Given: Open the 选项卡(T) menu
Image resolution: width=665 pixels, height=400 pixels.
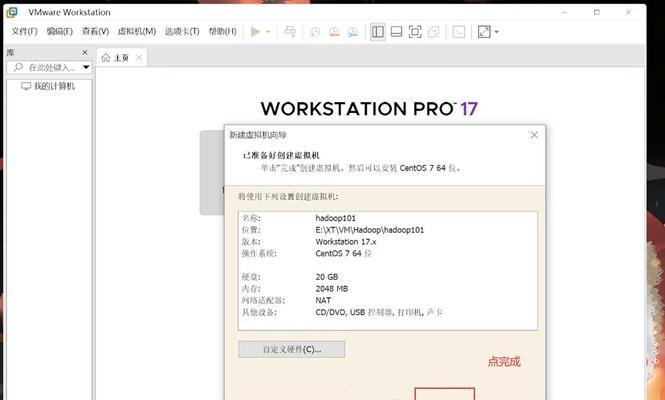Looking at the screenshot, I should click(182, 31).
